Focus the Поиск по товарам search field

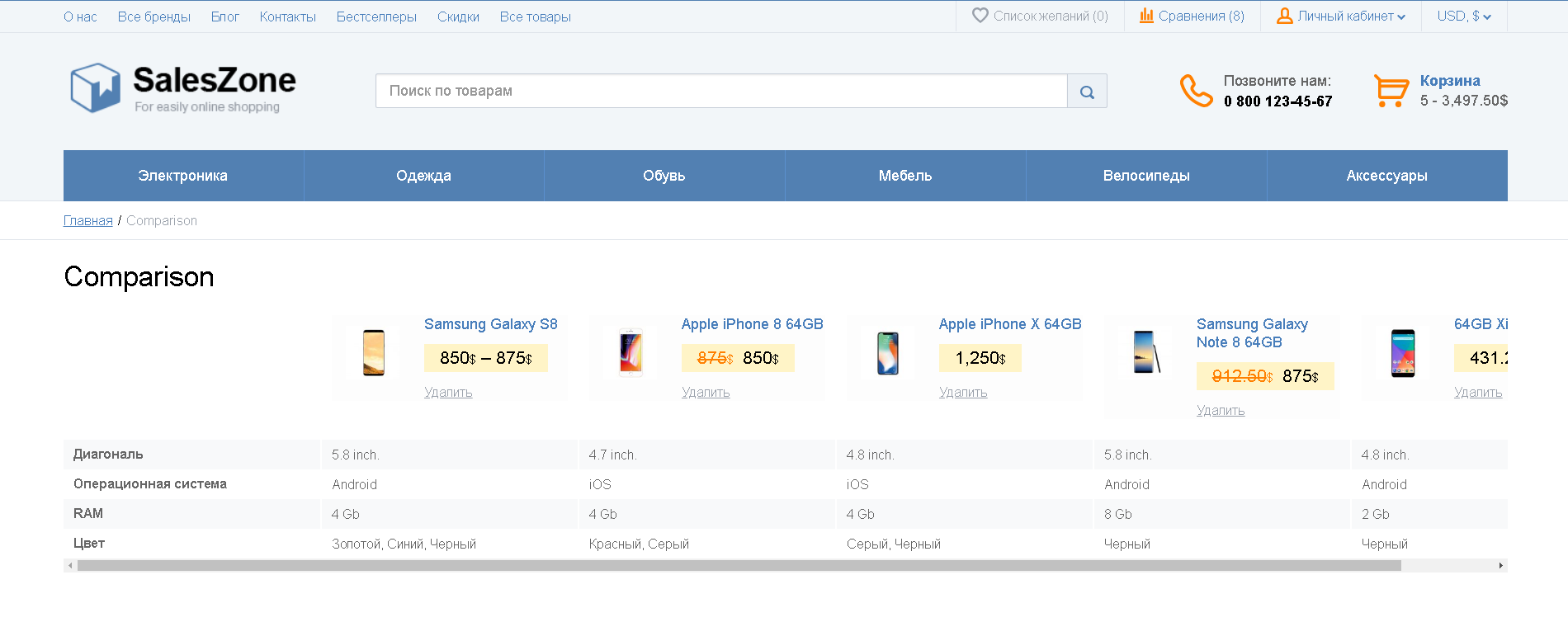click(x=721, y=91)
